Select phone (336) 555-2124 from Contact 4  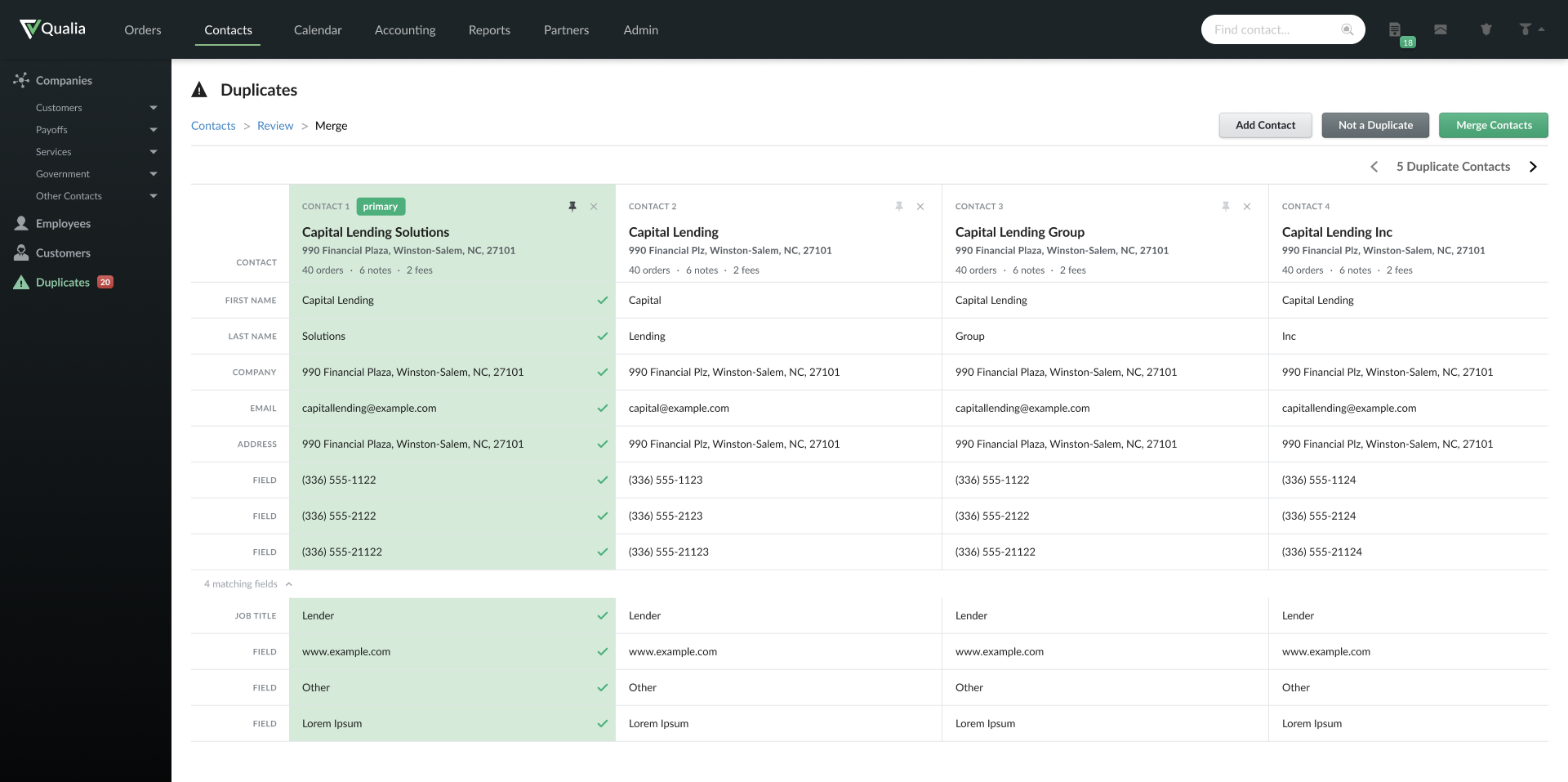point(1319,516)
